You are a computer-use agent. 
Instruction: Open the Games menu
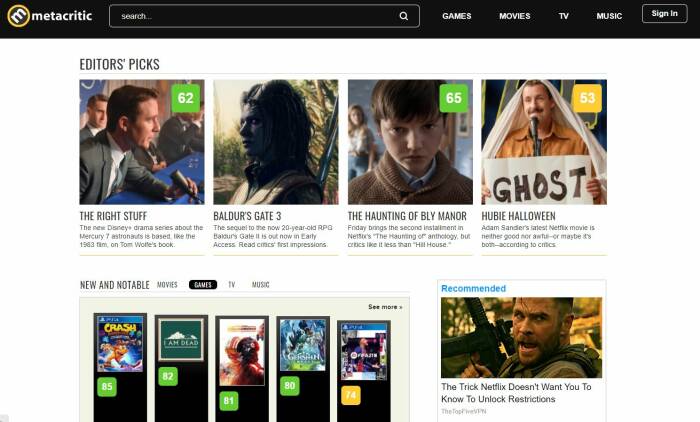coord(457,16)
